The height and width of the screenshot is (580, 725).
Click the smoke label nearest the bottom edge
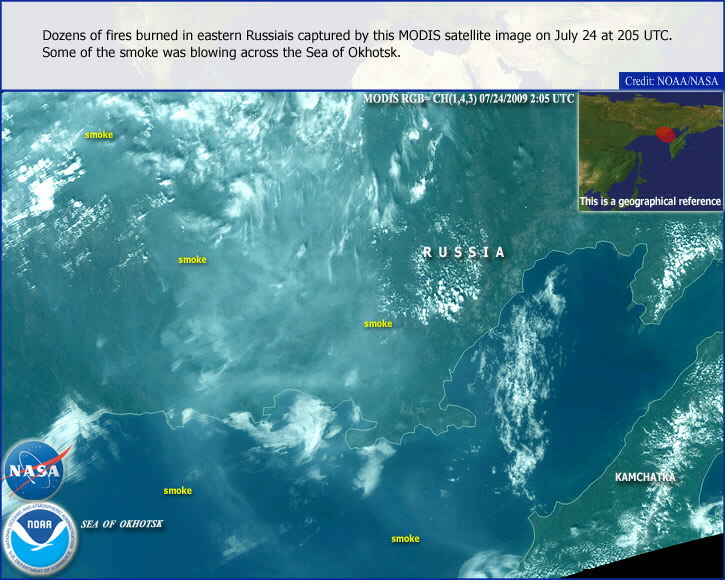[405, 539]
